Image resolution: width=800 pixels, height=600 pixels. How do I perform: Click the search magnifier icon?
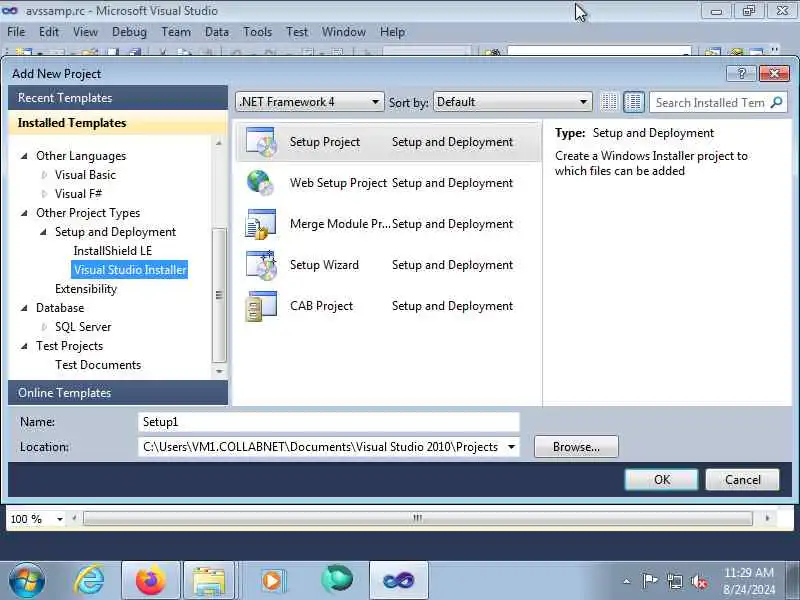tap(777, 102)
